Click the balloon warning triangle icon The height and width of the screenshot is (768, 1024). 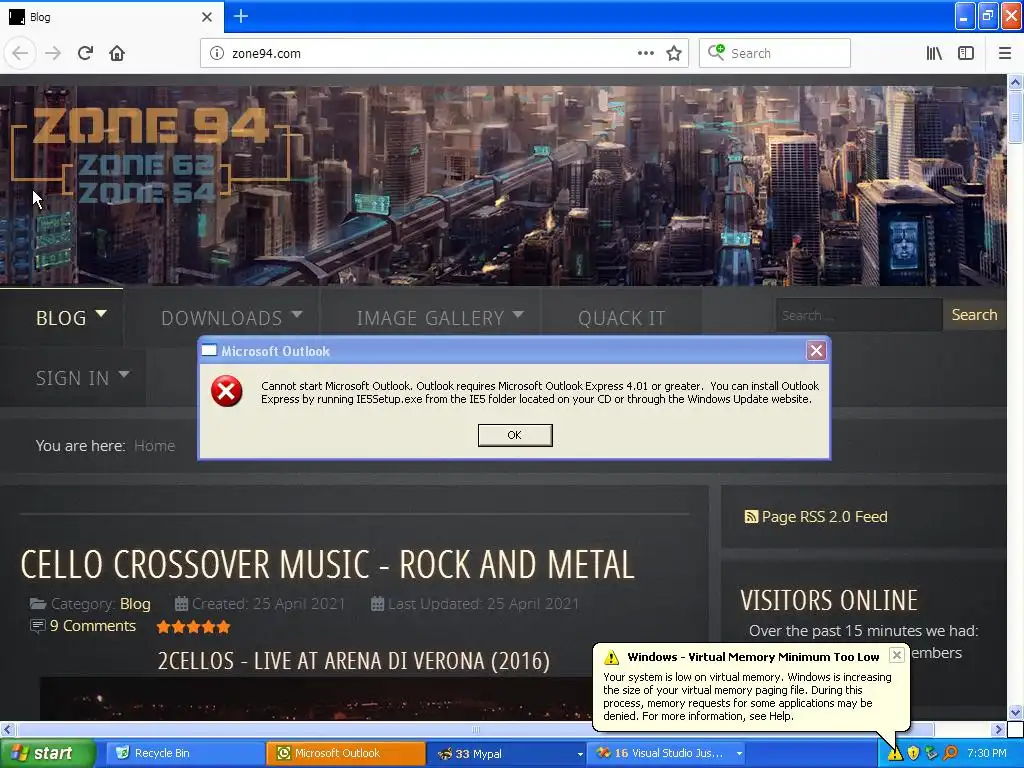[611, 657]
